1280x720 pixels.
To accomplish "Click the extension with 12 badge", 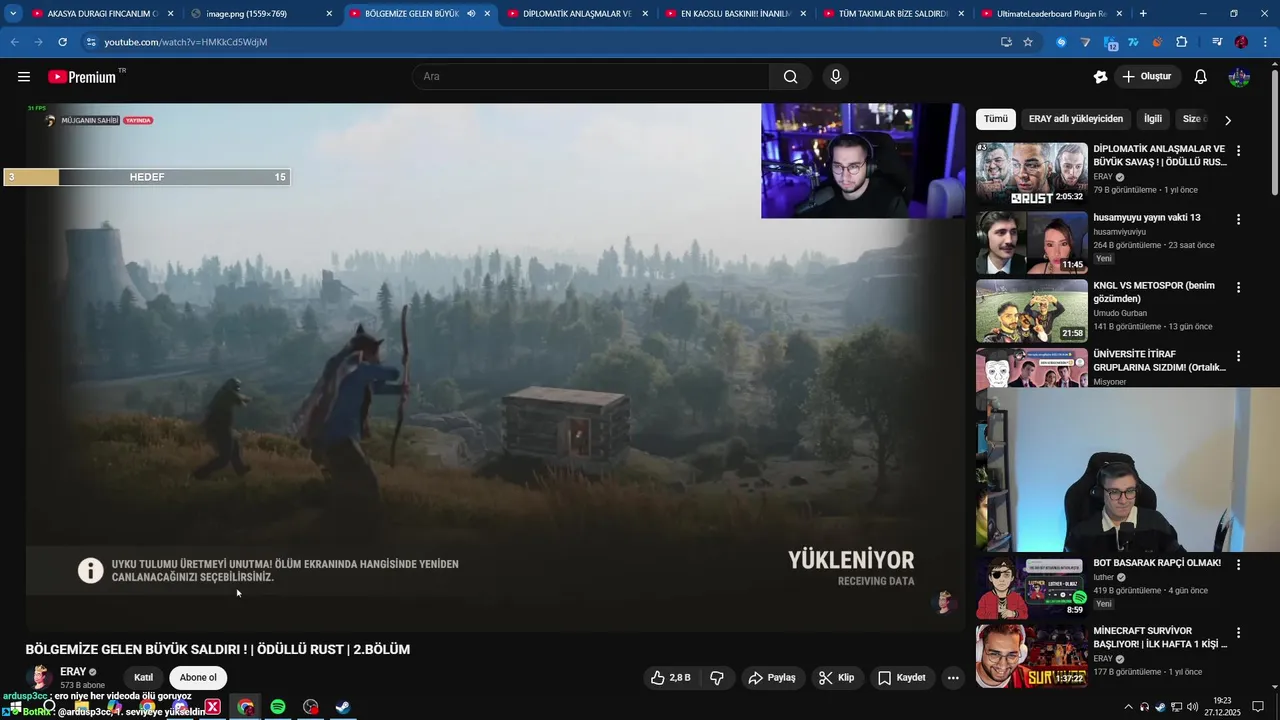I will 1110,42.
